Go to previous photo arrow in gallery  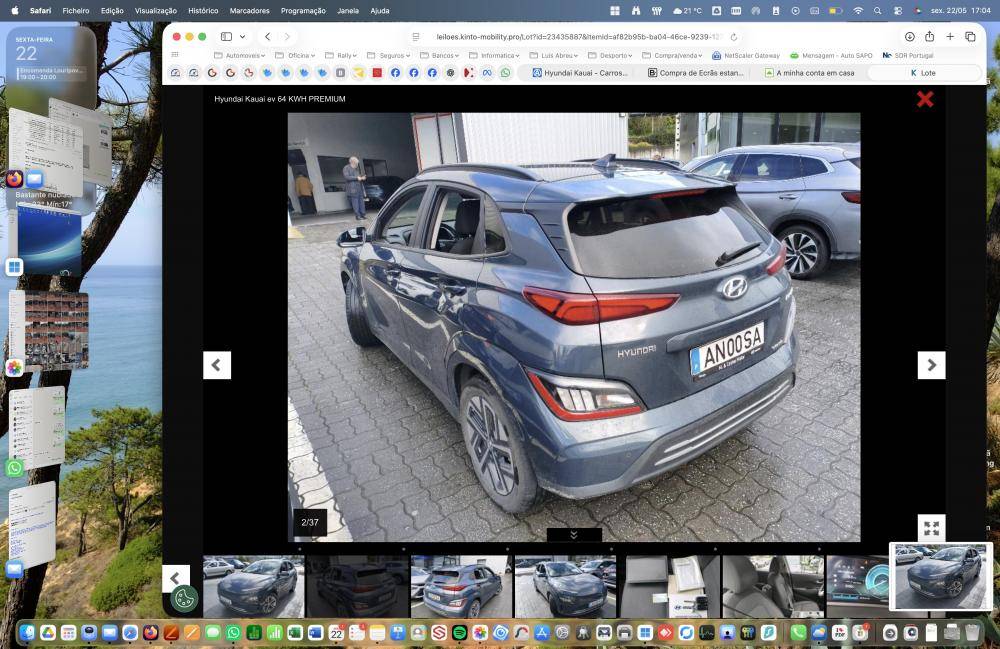pyautogui.click(x=217, y=365)
